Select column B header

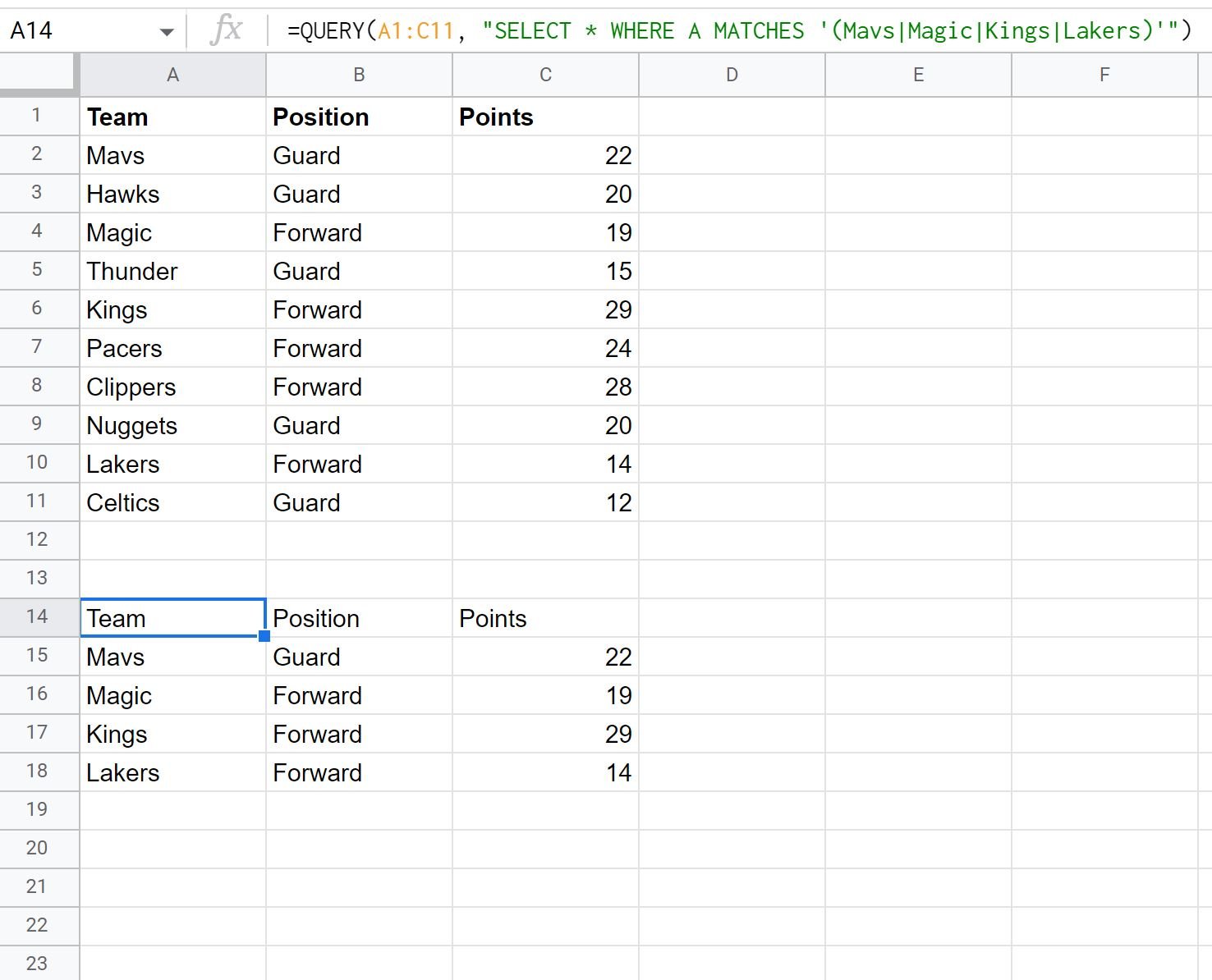point(359,76)
